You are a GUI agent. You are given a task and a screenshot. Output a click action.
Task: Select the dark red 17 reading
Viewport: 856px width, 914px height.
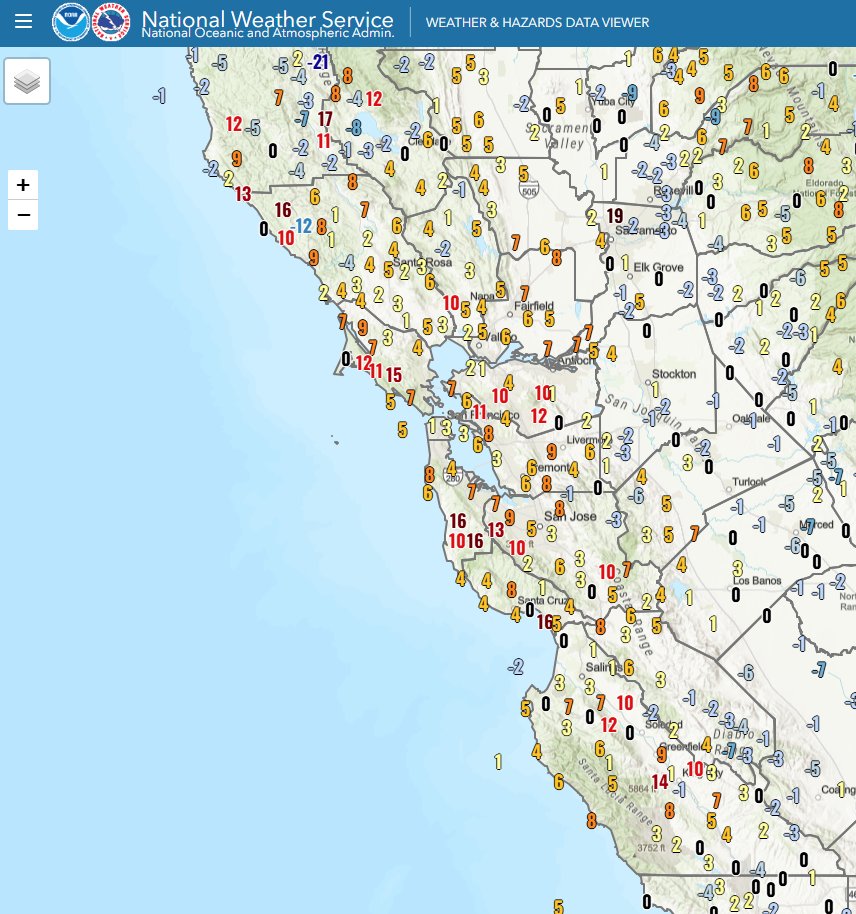(x=325, y=118)
